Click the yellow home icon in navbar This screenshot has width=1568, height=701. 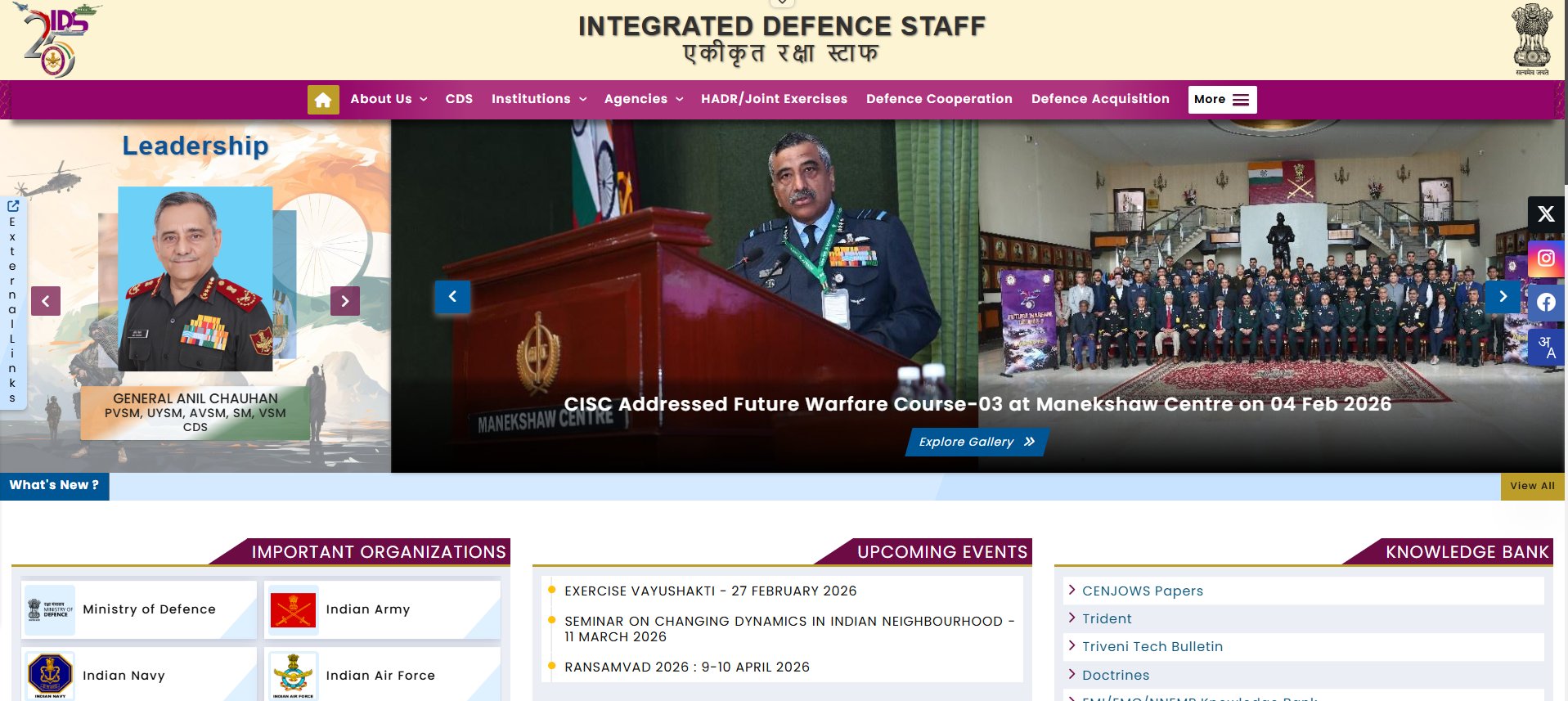point(323,100)
